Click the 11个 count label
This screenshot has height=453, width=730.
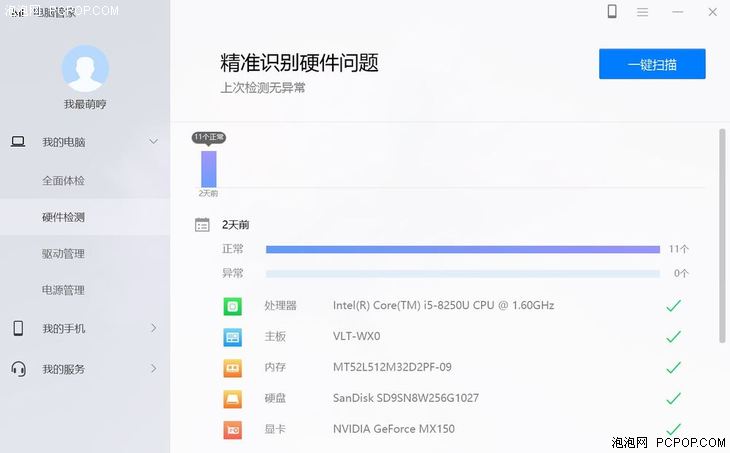coord(678,249)
